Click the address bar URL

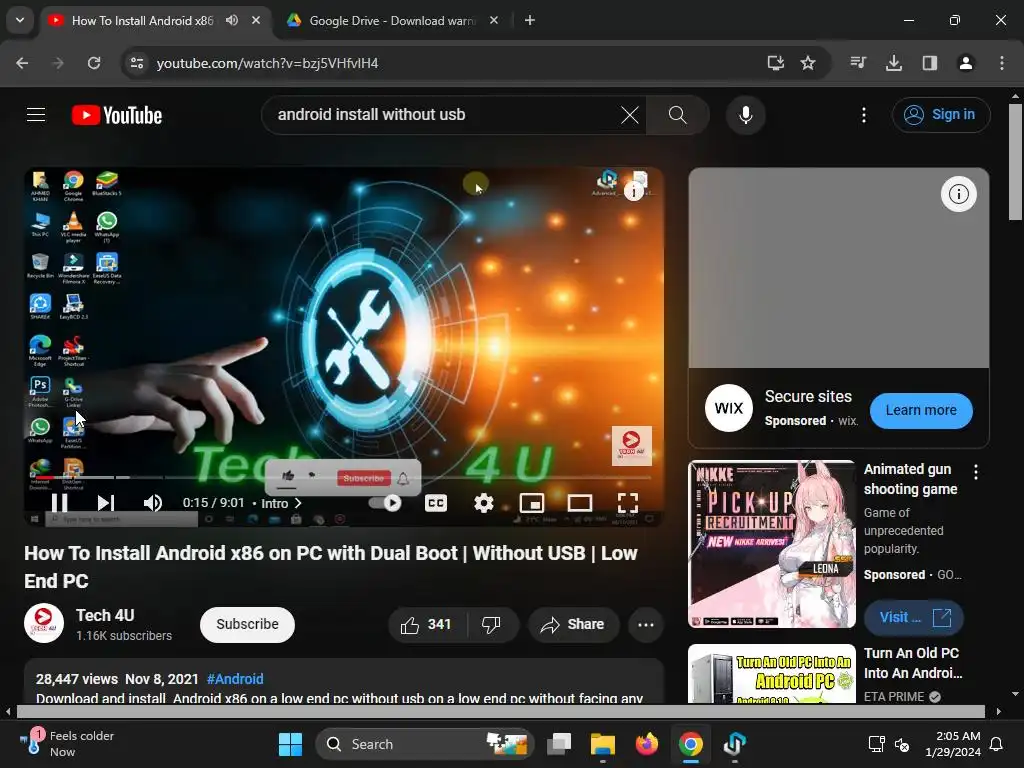pyautogui.click(x=267, y=63)
